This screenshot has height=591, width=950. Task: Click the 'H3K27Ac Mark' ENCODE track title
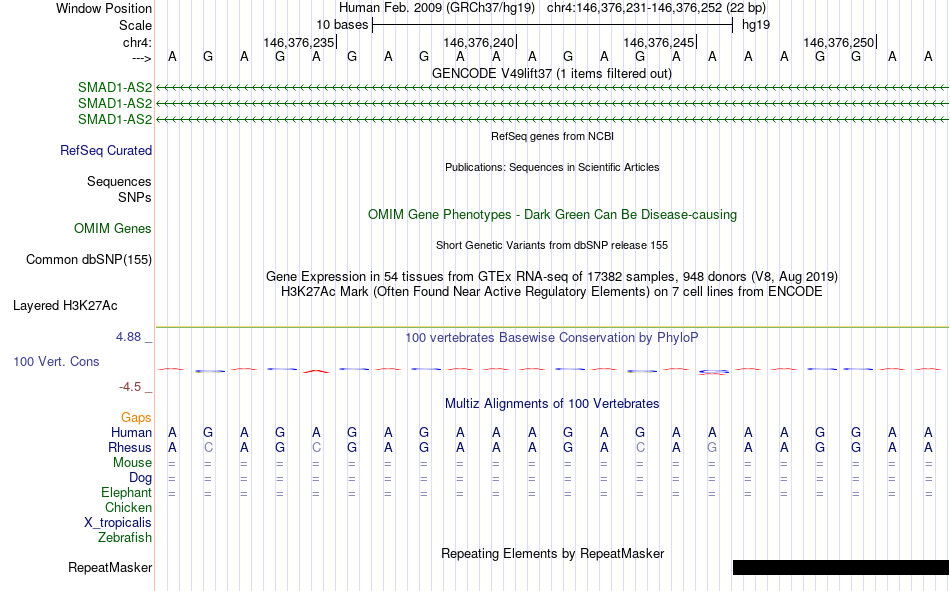click(x=552, y=292)
